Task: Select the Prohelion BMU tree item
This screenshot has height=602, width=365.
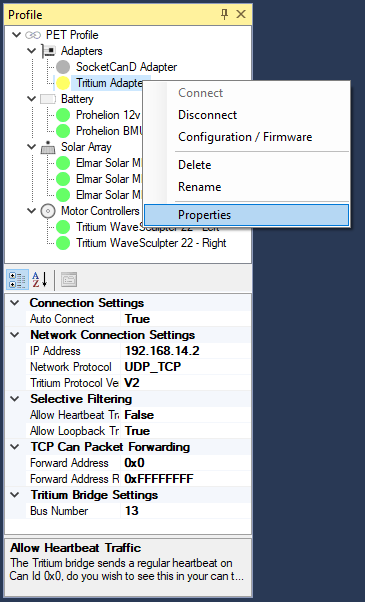Action: click(109, 131)
